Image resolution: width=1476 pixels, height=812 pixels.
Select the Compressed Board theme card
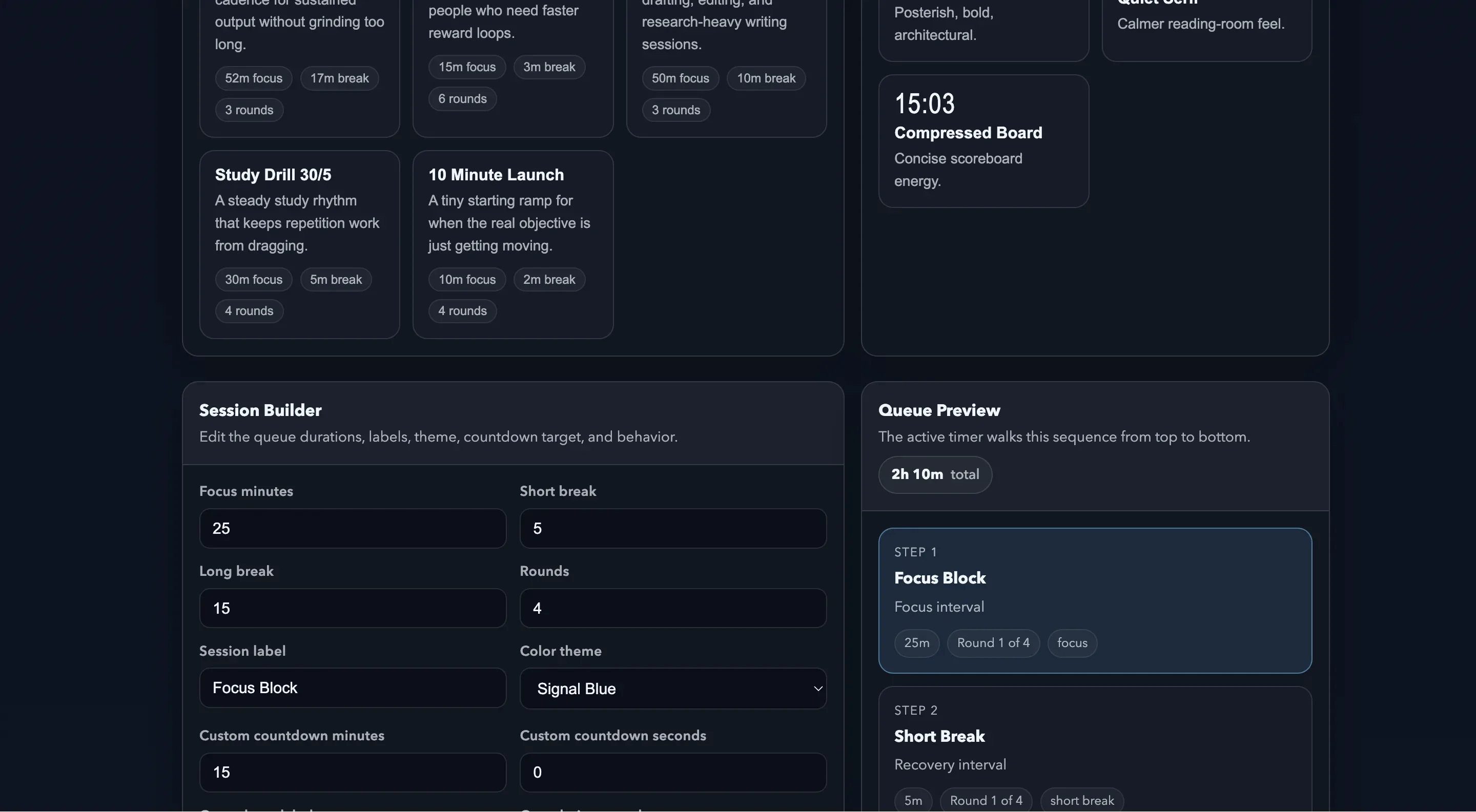(983, 141)
